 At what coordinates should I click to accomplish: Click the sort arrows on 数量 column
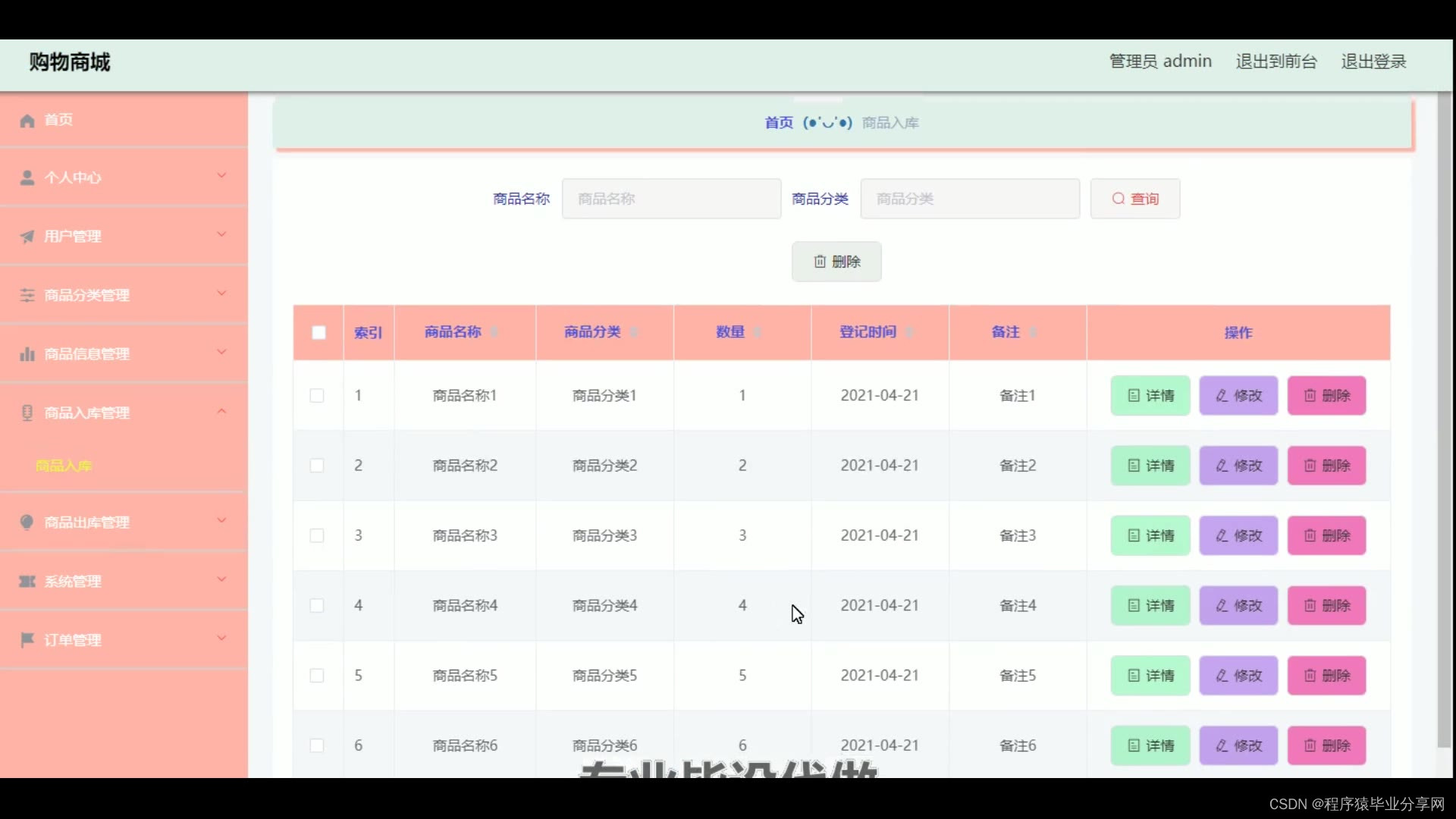click(x=757, y=332)
